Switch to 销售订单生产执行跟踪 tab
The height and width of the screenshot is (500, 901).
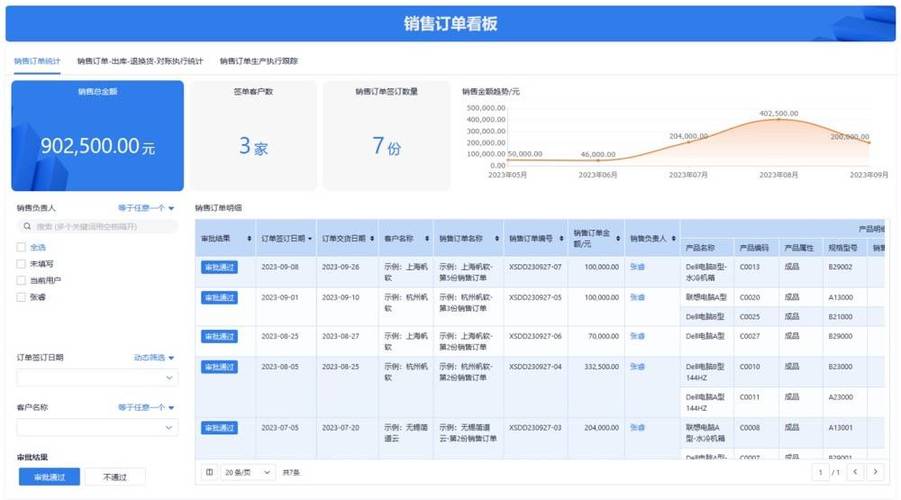pyautogui.click(x=259, y=61)
